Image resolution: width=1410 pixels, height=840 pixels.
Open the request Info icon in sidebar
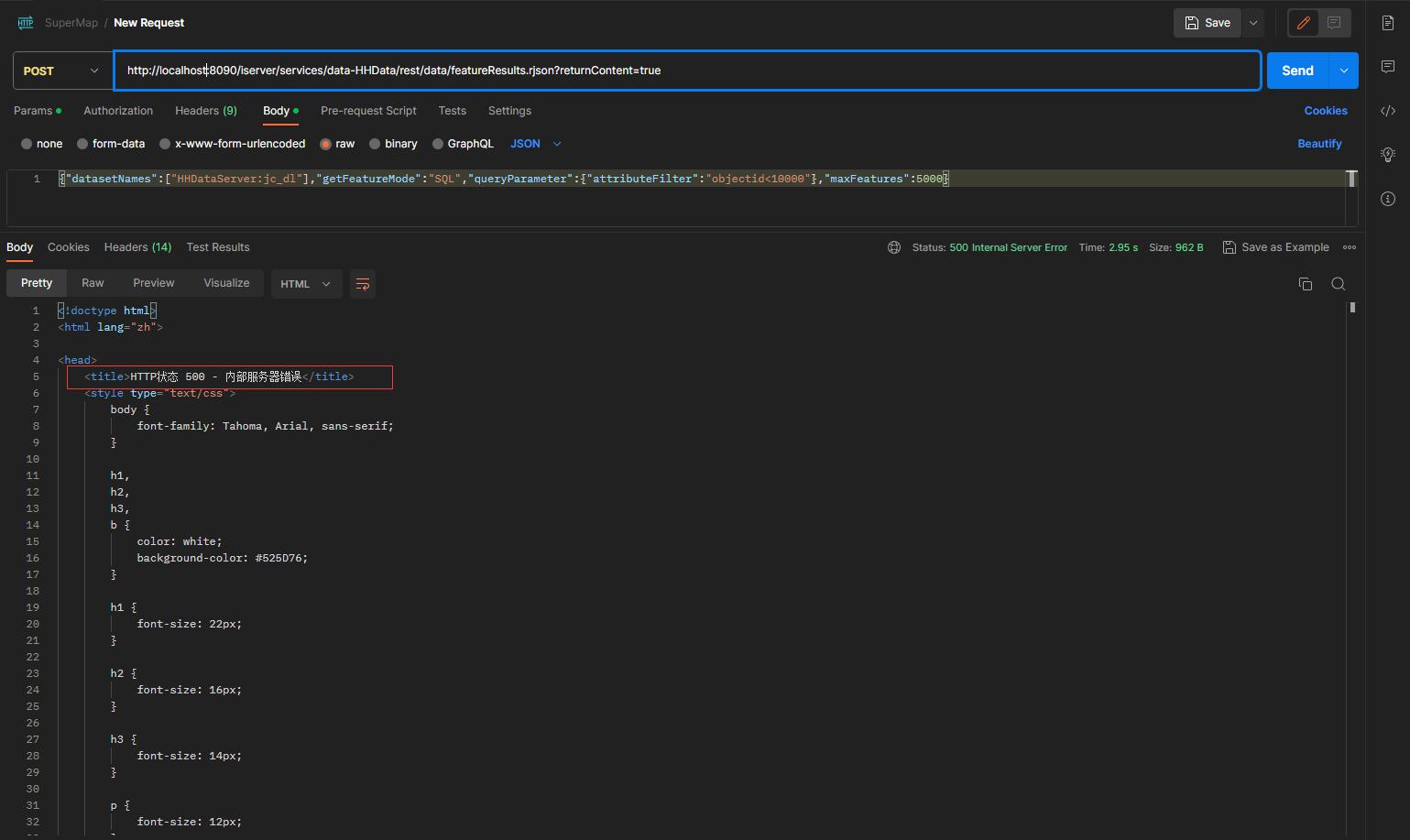1388,199
